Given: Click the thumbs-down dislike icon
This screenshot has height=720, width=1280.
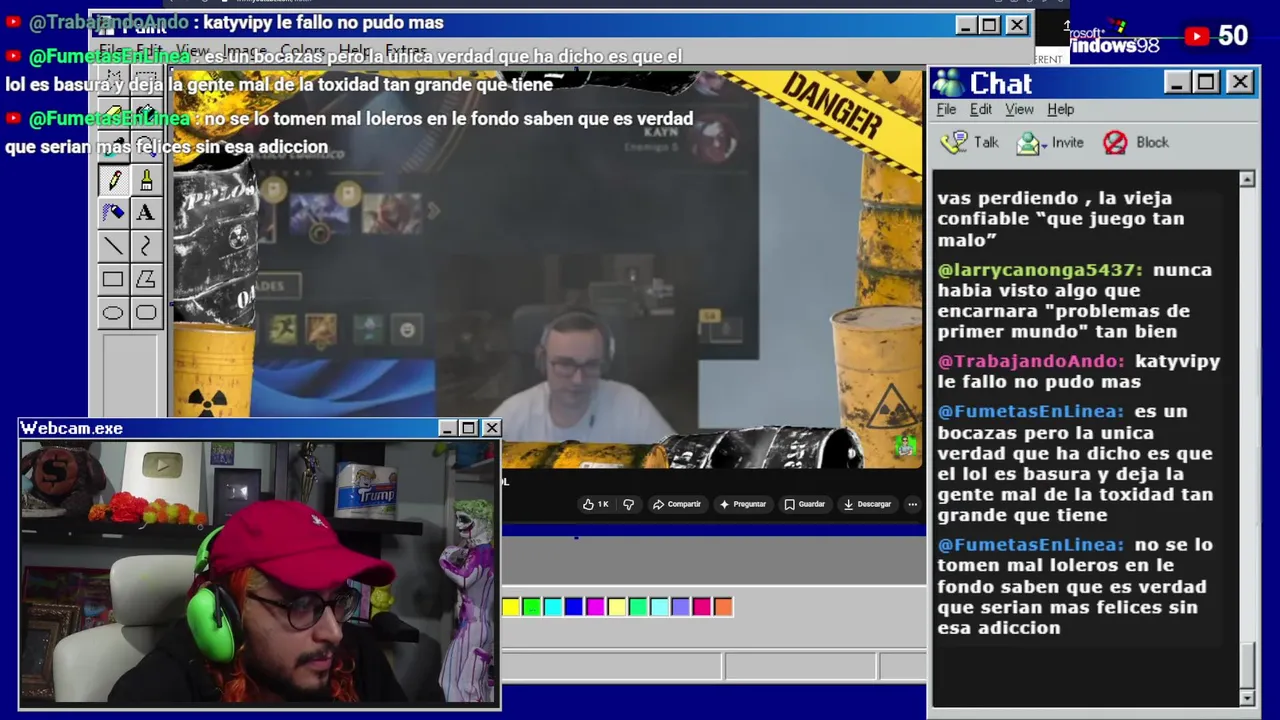Looking at the screenshot, I should [x=628, y=504].
